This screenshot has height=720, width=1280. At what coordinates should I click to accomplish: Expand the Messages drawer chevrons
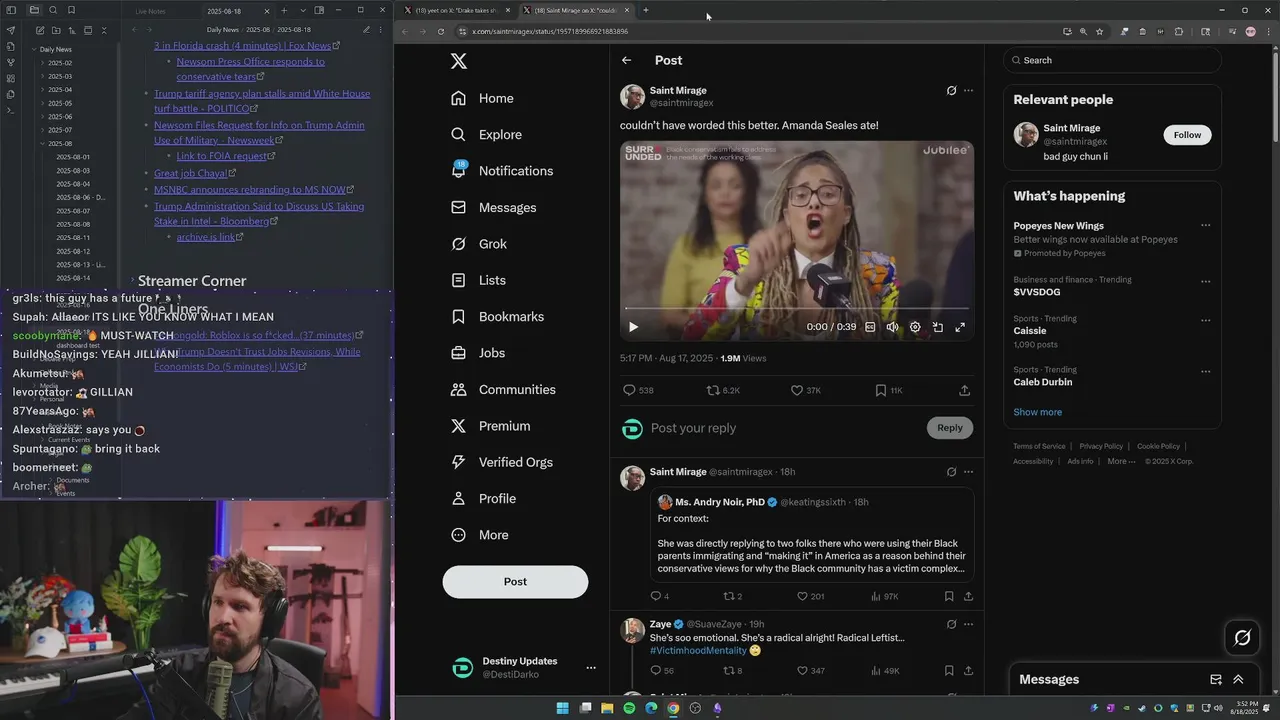(x=1238, y=680)
